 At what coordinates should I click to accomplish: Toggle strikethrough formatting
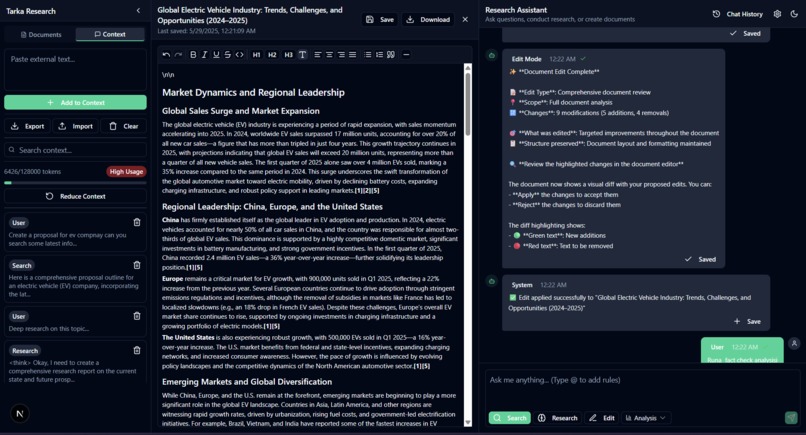(228, 55)
